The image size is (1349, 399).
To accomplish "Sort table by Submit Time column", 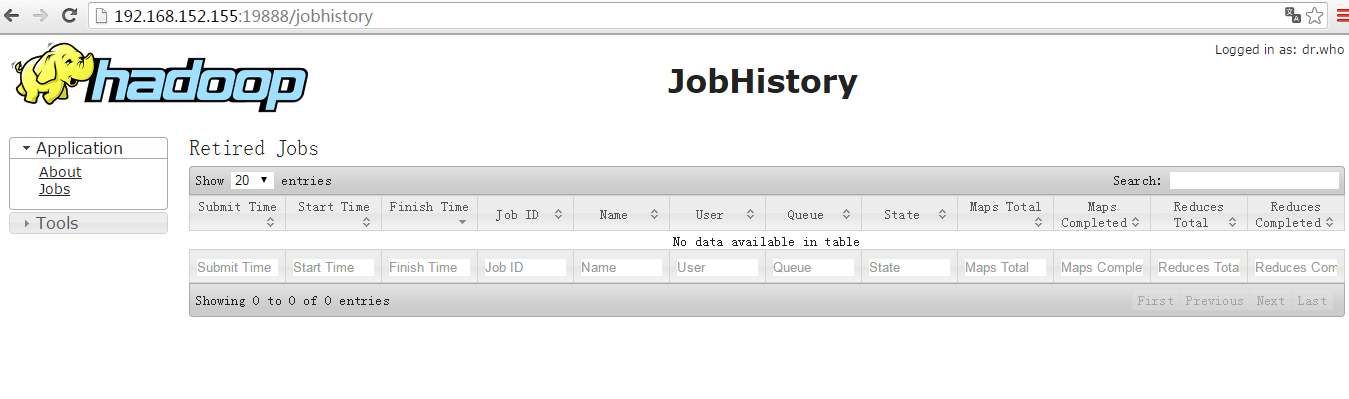I will [237, 213].
